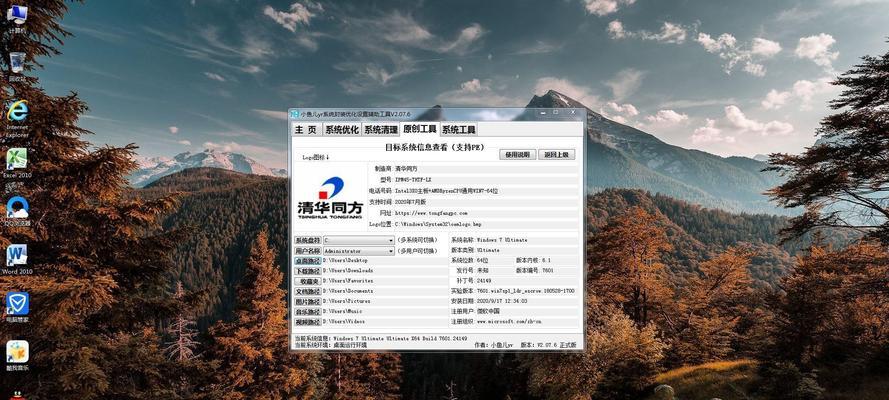Open the 系统清理 tab
Screen dimensions: 889x400
pyautogui.click(x=380, y=129)
